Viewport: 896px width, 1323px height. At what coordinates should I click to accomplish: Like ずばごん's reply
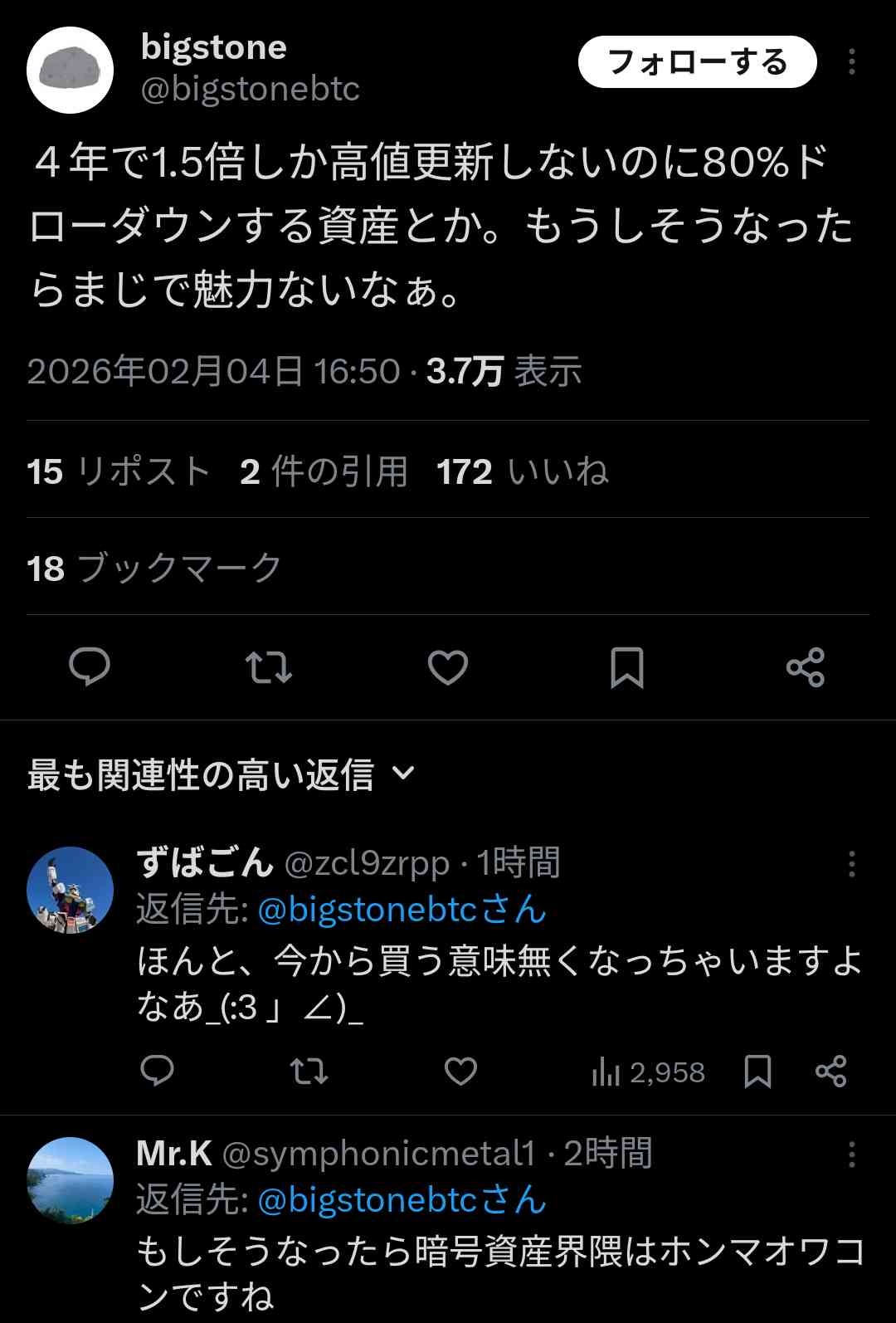click(460, 1072)
